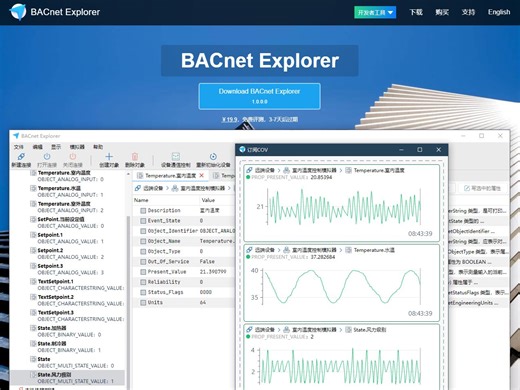This screenshot has width=520, height=390.
Task: Tick the checkbox for Reliability
Action: click(x=143, y=282)
